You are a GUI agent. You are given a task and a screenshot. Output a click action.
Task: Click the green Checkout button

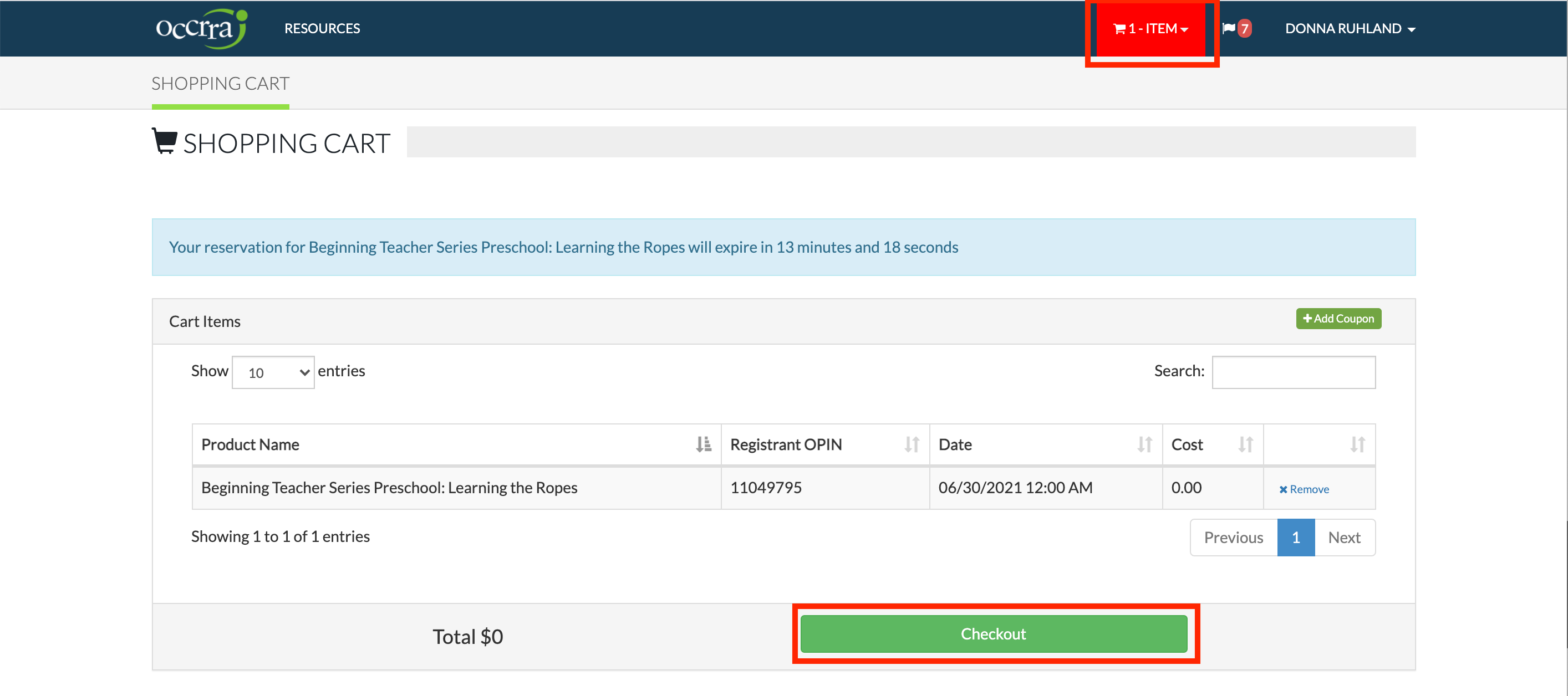point(994,633)
